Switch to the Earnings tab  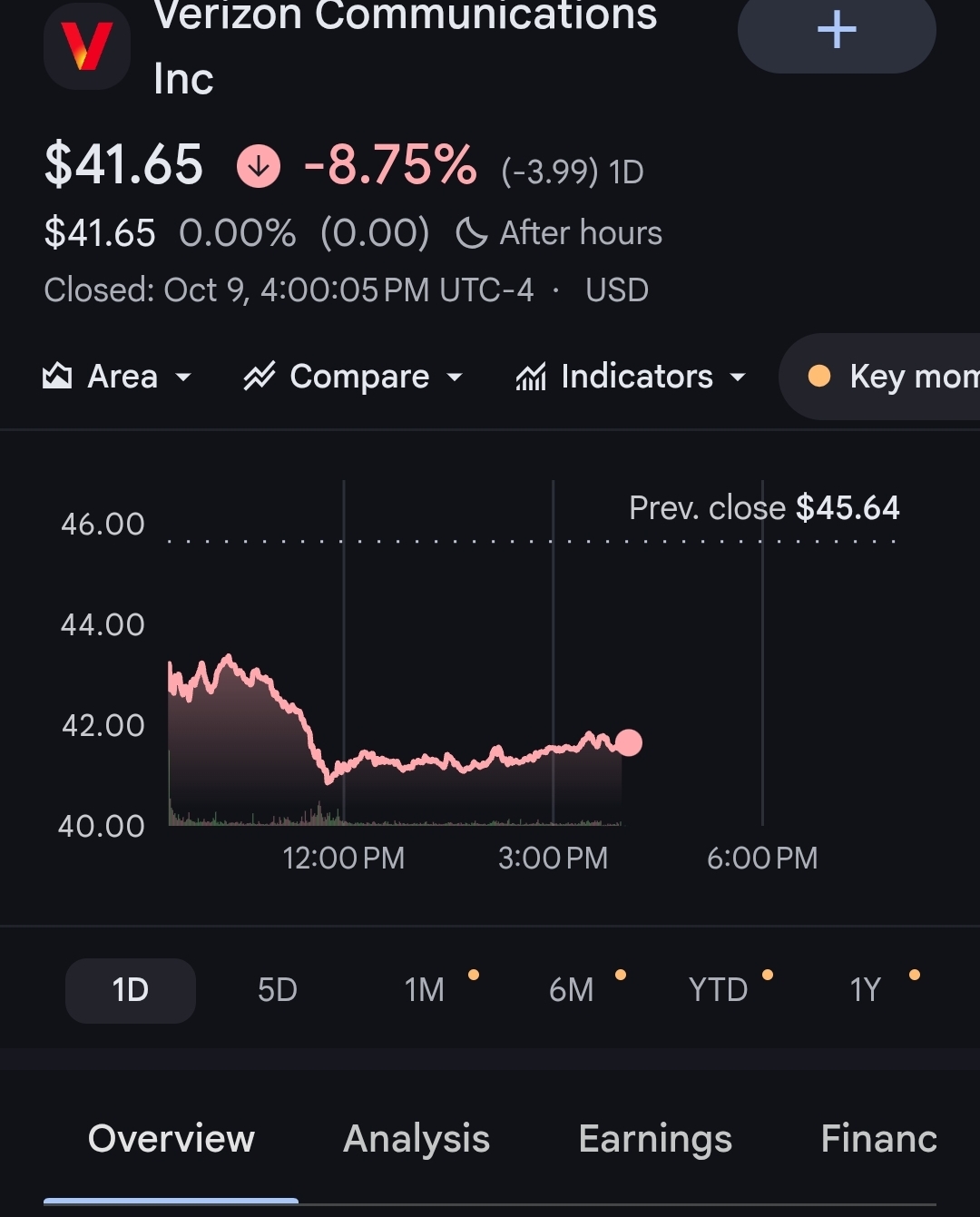(655, 1139)
